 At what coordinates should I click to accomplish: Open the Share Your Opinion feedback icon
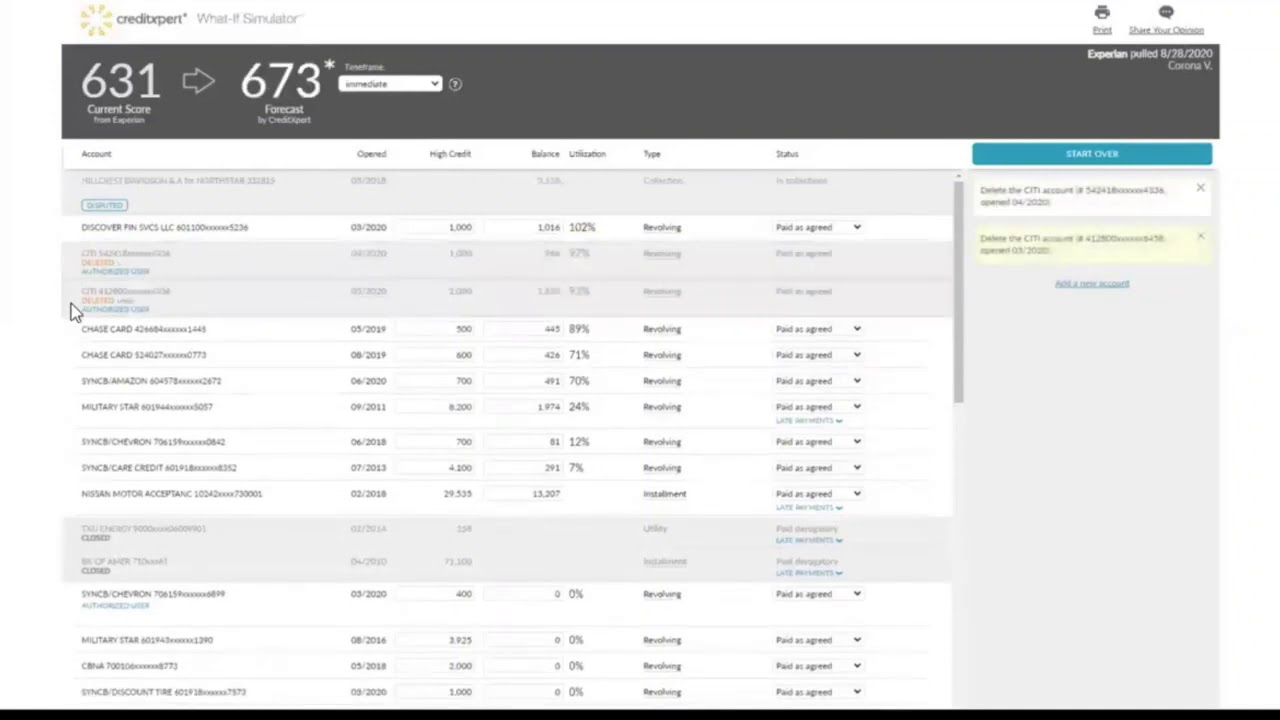pyautogui.click(x=1166, y=13)
